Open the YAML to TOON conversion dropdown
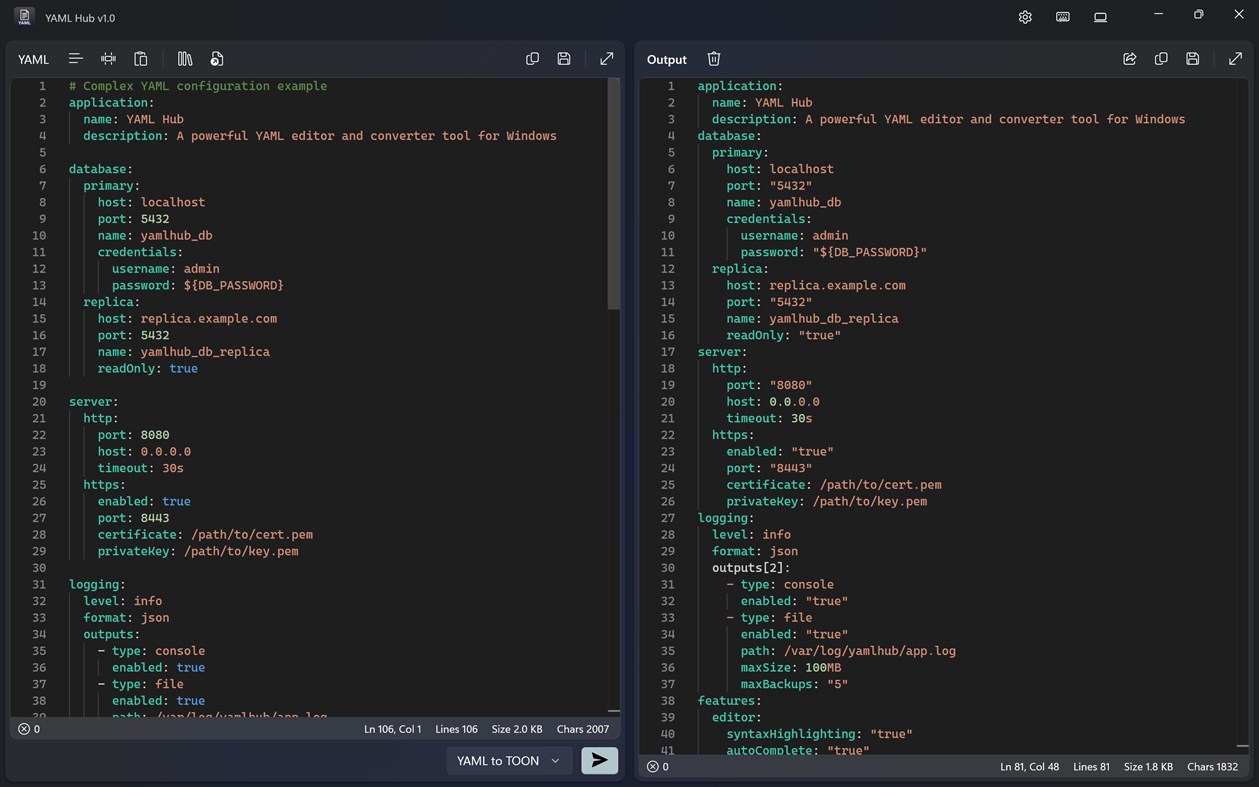 point(509,760)
